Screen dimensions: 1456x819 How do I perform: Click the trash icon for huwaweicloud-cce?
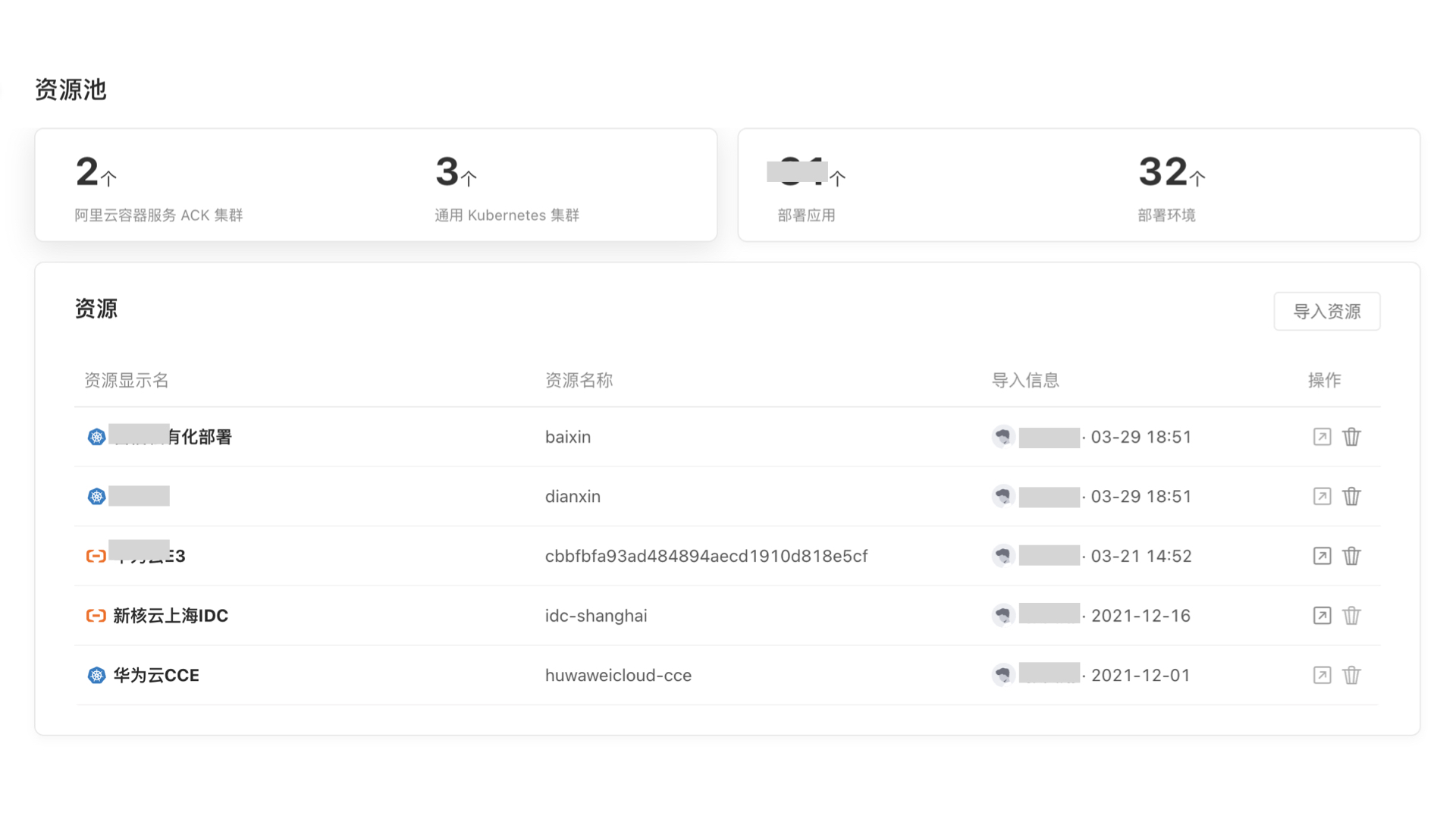click(x=1351, y=675)
